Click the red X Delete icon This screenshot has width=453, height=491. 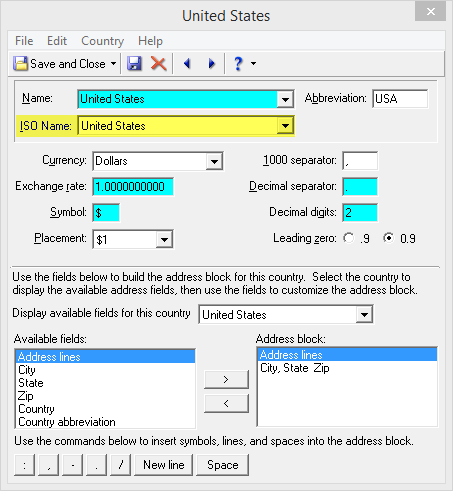(158, 63)
